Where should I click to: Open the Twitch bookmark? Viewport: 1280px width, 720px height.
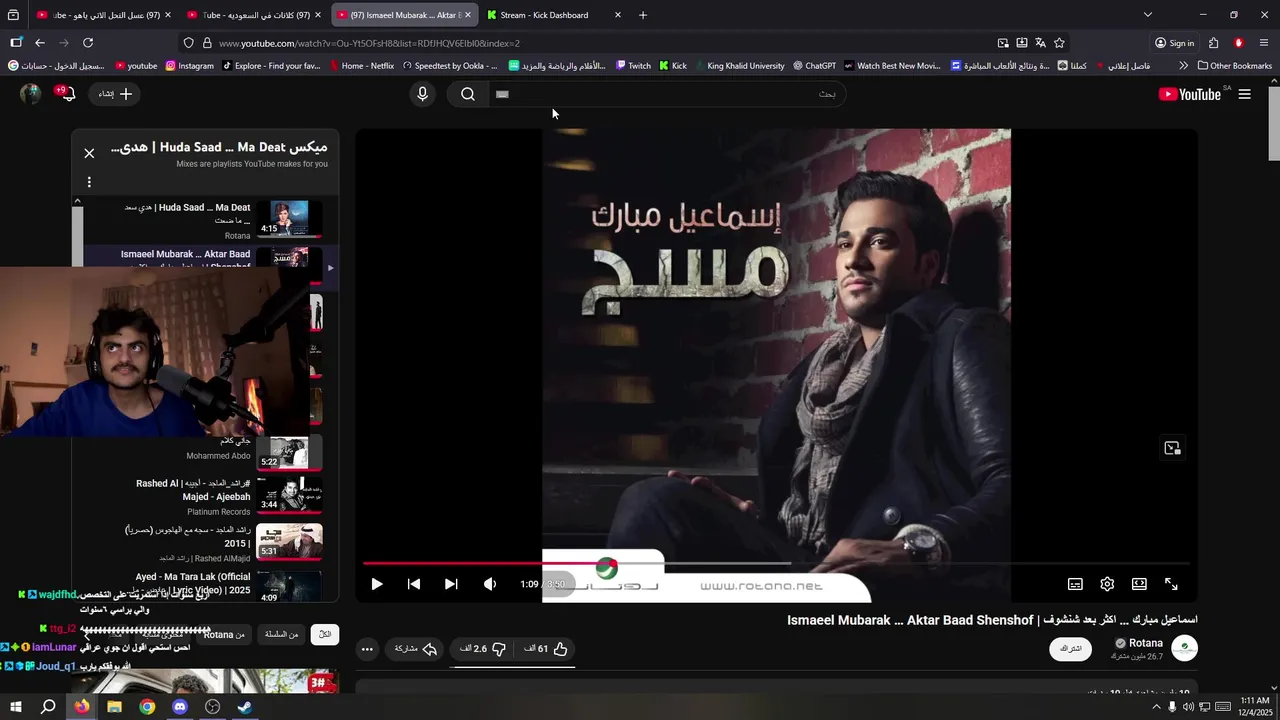[x=633, y=66]
